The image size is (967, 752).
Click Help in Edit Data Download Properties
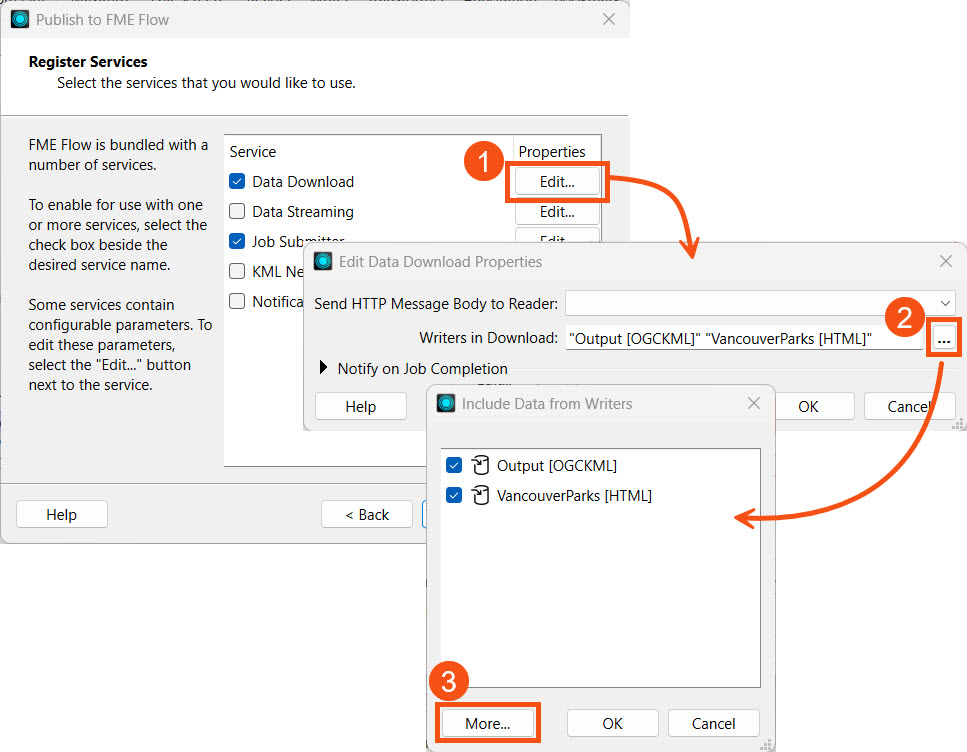point(360,406)
